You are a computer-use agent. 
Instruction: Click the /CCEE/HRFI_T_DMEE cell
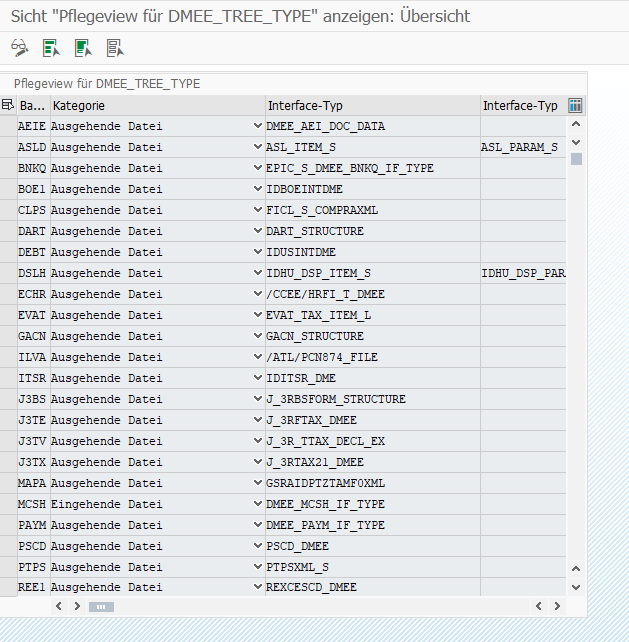click(x=373, y=294)
